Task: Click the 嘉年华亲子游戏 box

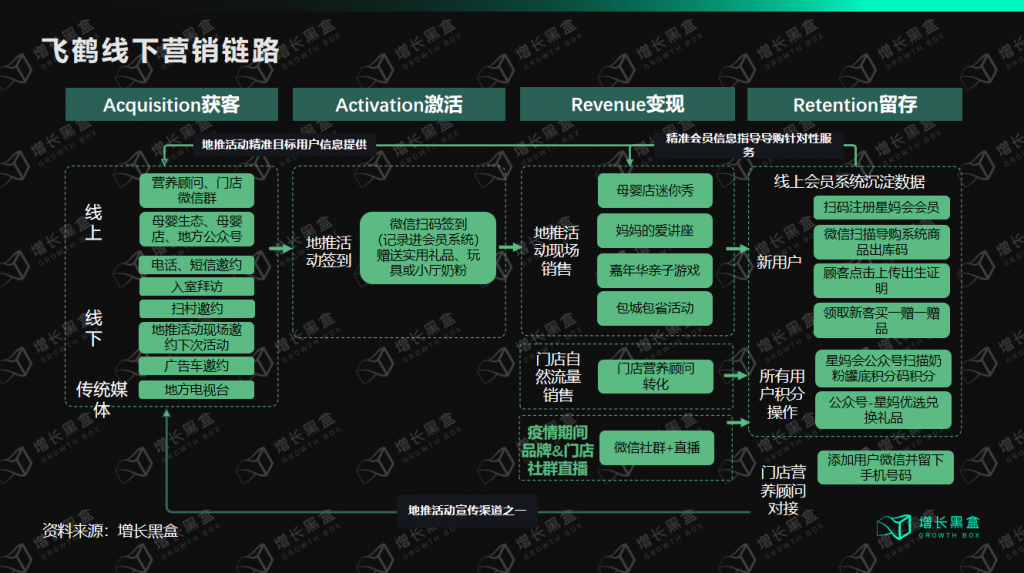Action: [655, 270]
